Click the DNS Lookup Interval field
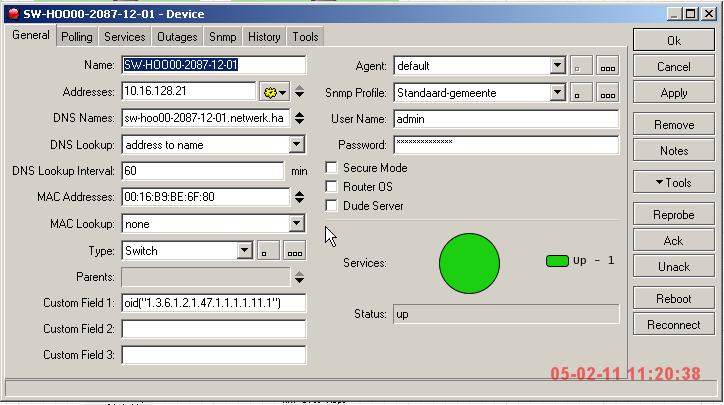 click(x=203, y=171)
